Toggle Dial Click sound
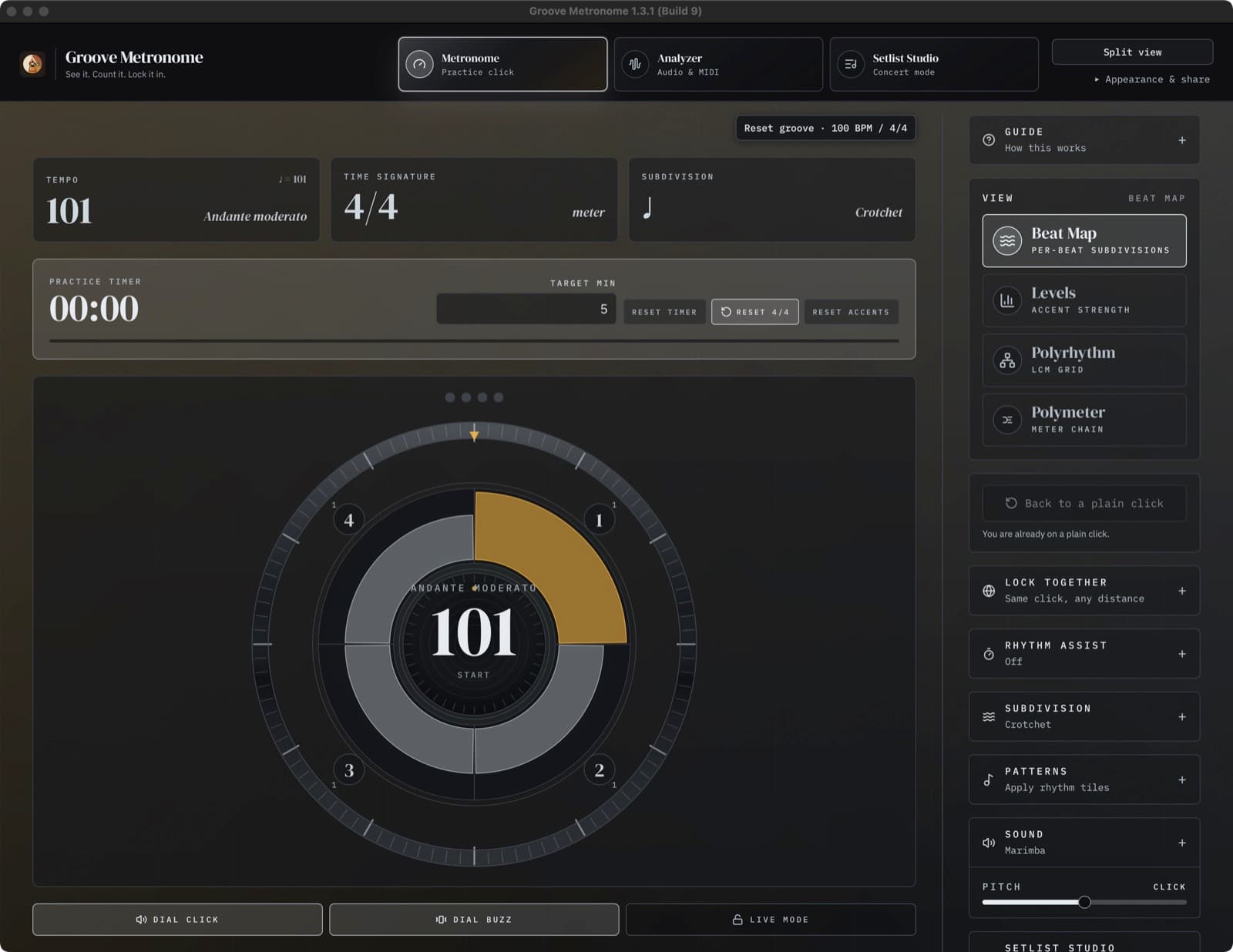This screenshot has width=1233, height=952. coord(177,920)
